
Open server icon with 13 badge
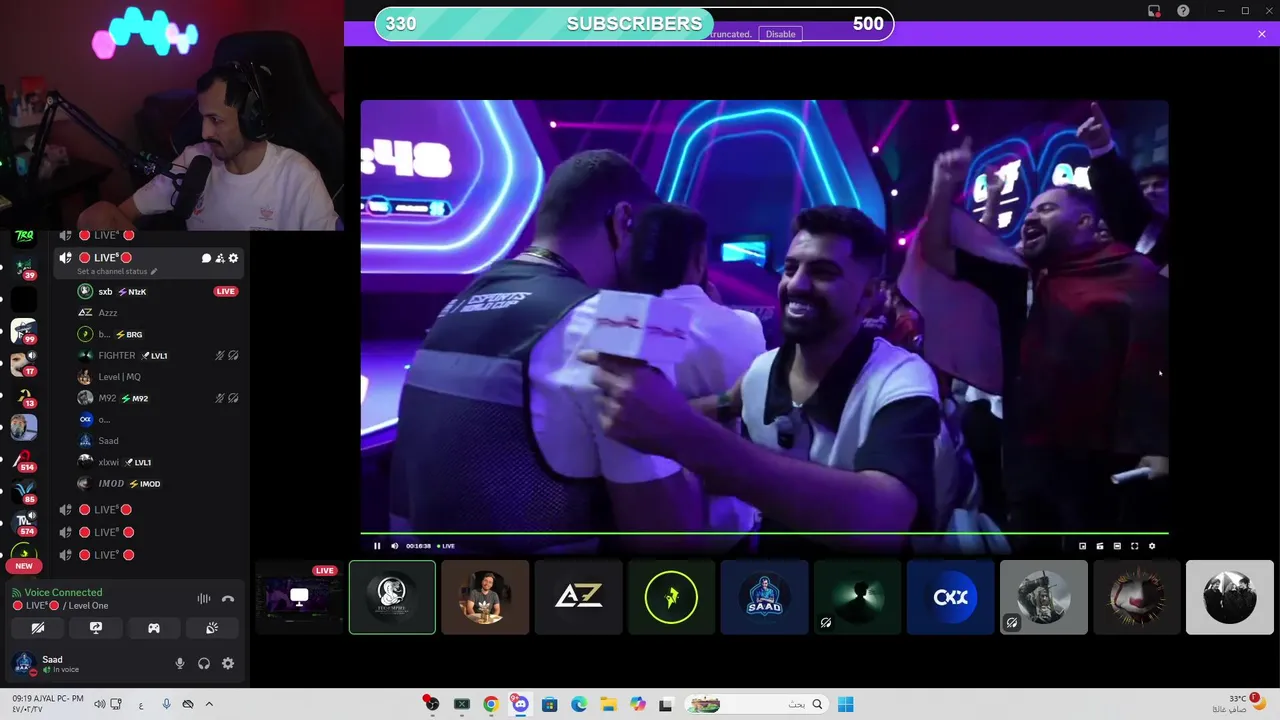24,396
